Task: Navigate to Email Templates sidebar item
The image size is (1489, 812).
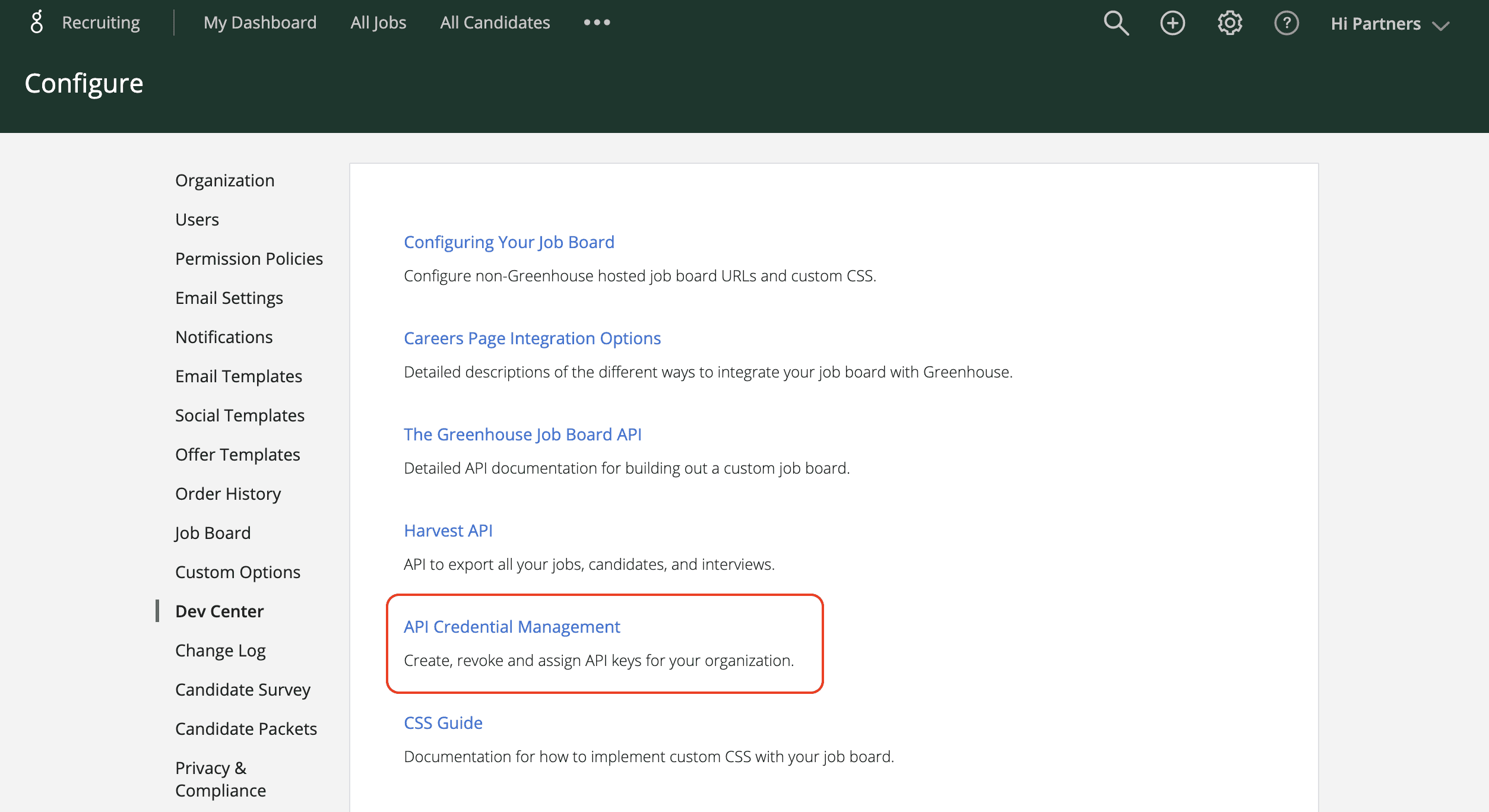Action: [239, 376]
